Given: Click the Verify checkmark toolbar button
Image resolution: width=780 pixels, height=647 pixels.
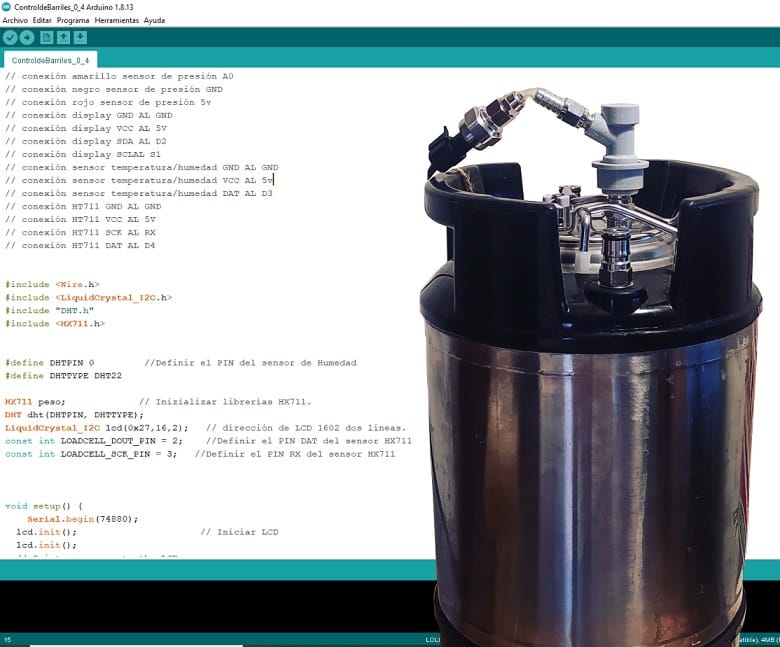Looking at the screenshot, I should click(11, 37).
